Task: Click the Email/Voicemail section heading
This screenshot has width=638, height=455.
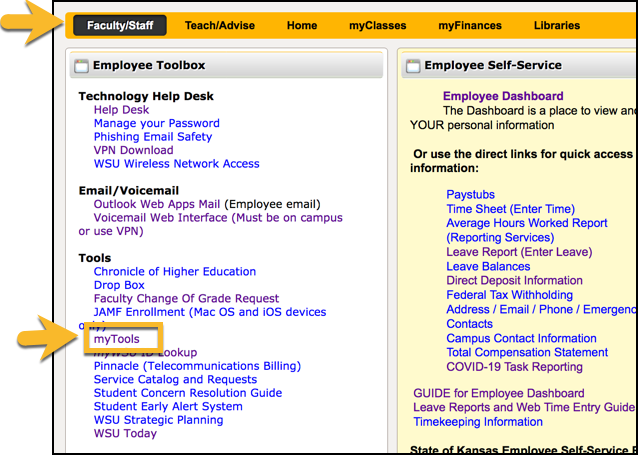Action: pyautogui.click(x=129, y=190)
